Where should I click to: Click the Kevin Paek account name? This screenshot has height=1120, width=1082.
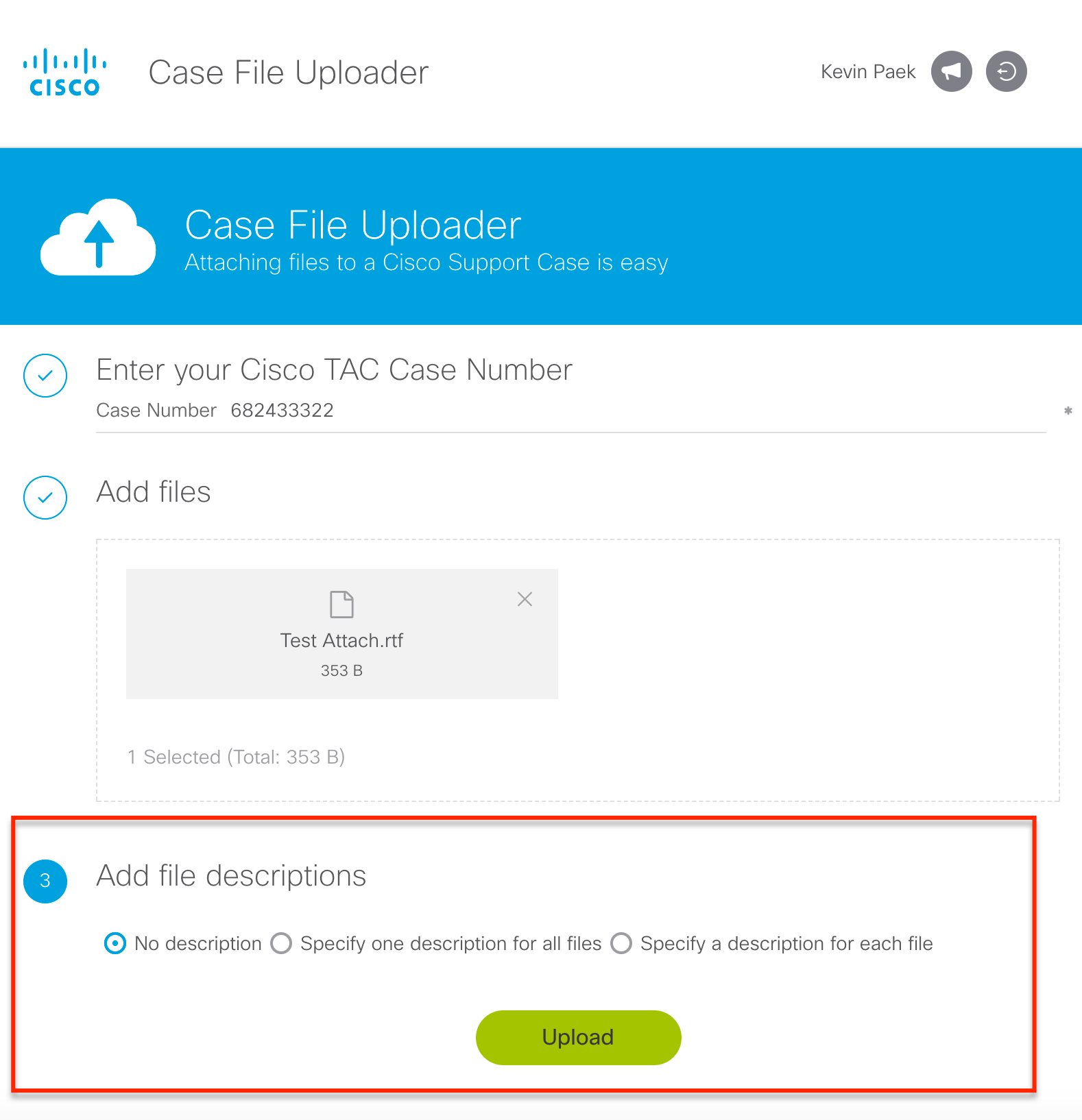point(867,71)
